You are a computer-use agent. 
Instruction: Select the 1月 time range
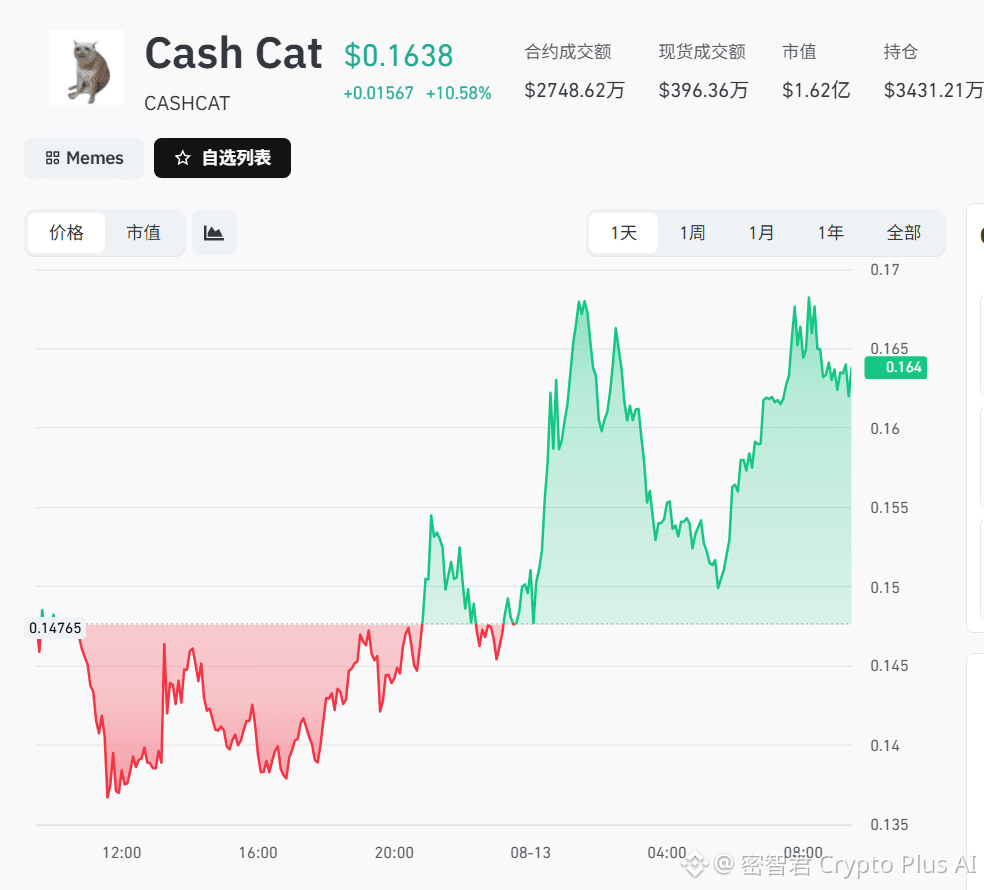[x=761, y=233]
